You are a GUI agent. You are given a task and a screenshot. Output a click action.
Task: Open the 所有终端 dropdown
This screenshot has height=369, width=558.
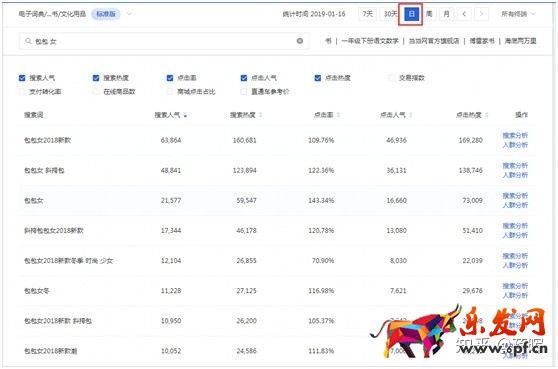518,14
